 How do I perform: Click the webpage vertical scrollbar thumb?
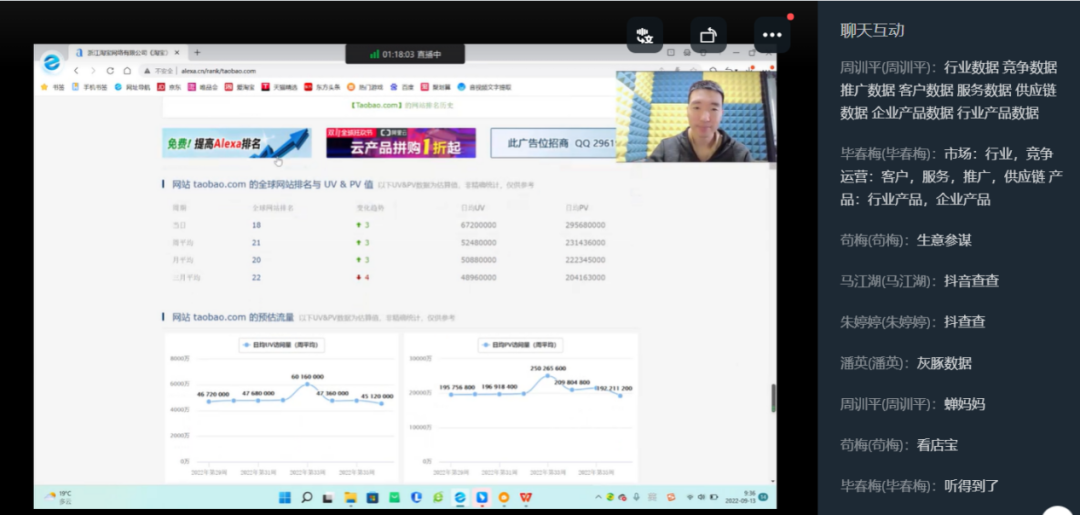pos(772,398)
